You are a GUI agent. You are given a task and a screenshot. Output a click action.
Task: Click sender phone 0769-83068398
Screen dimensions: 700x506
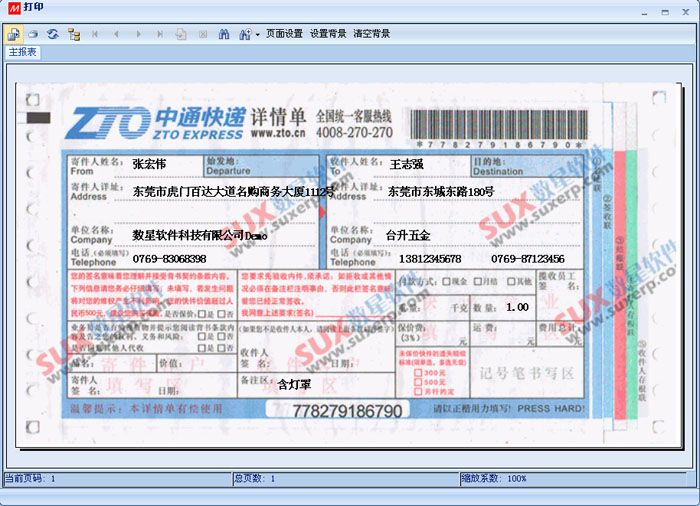169,259
